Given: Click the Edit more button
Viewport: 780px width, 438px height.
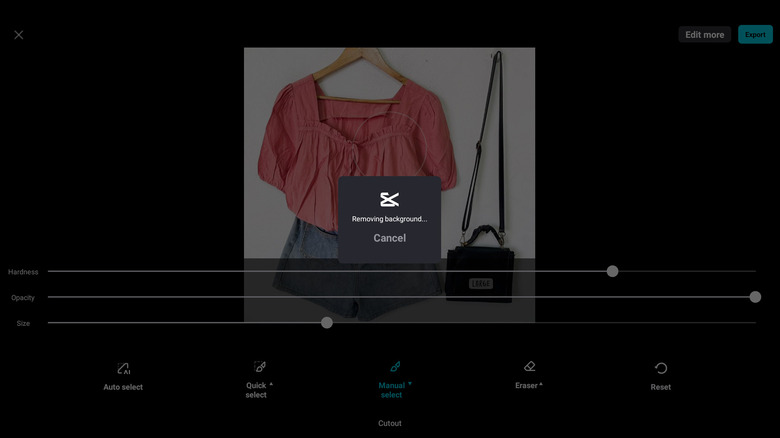Looking at the screenshot, I should [704, 35].
